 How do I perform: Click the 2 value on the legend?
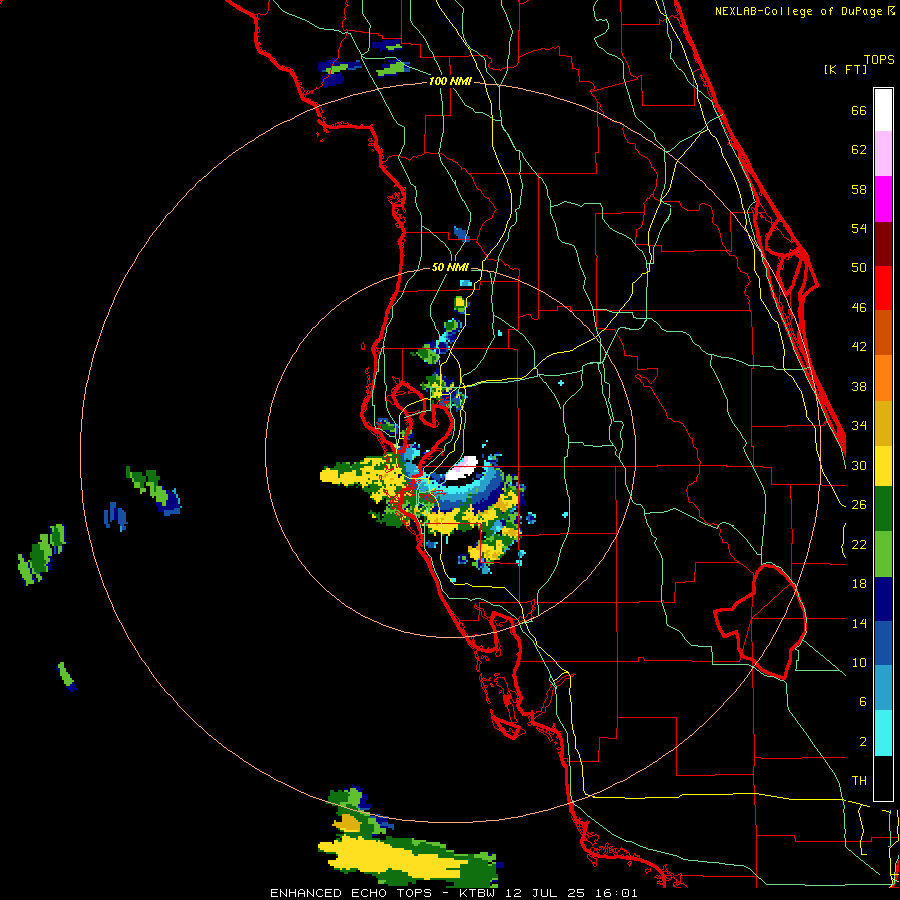[862, 741]
